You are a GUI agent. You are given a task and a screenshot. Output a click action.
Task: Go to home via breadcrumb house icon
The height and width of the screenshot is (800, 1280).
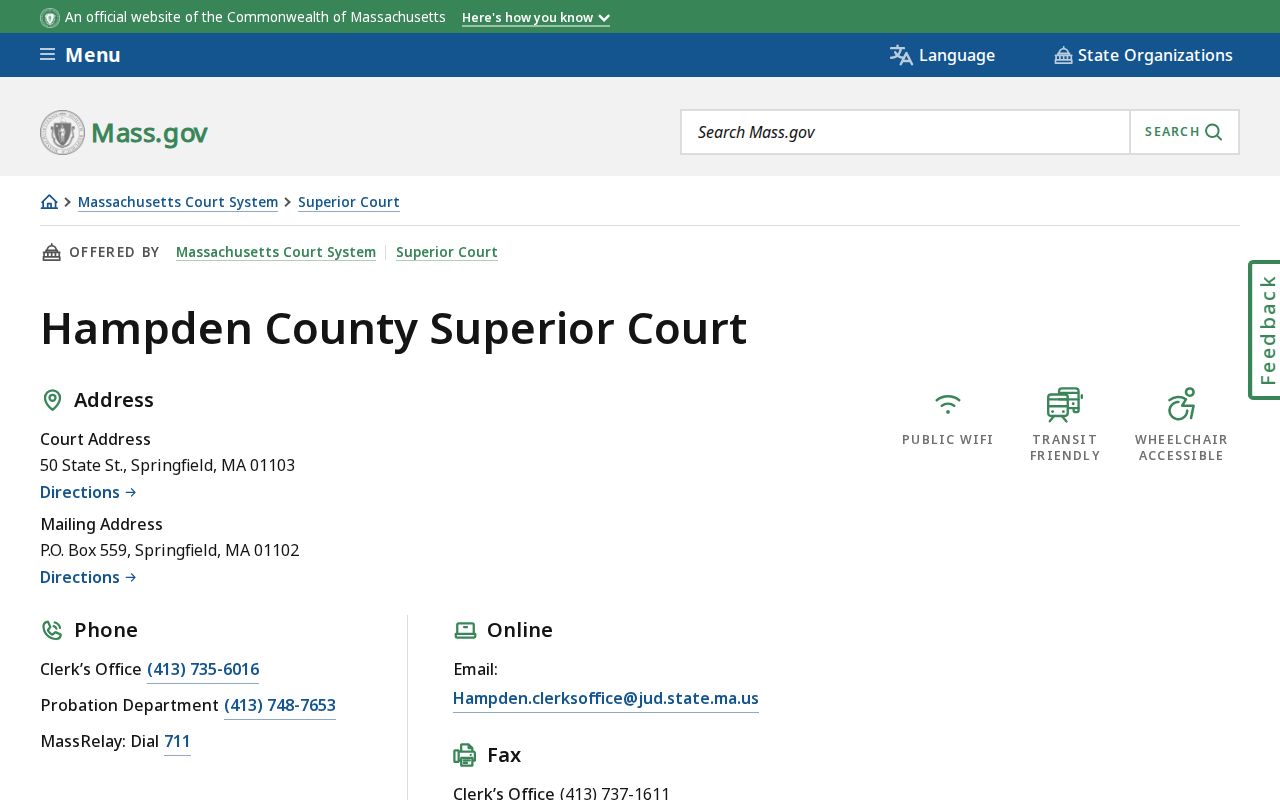click(49, 202)
